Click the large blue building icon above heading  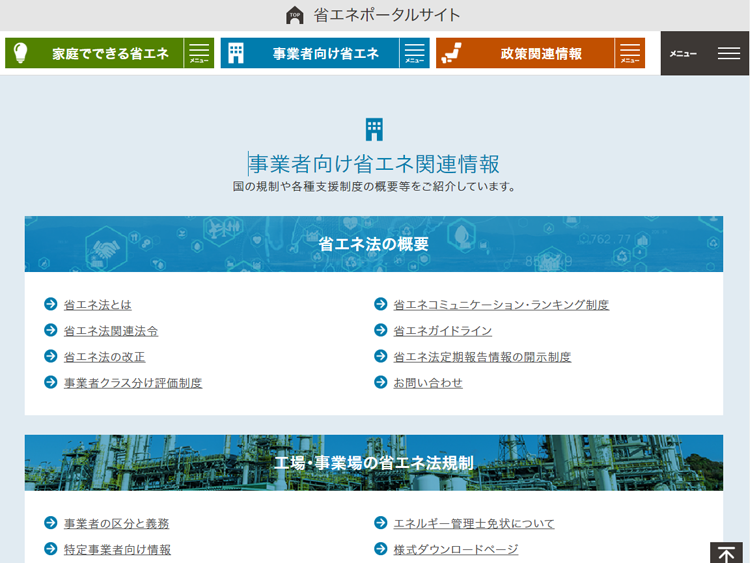tap(374, 129)
